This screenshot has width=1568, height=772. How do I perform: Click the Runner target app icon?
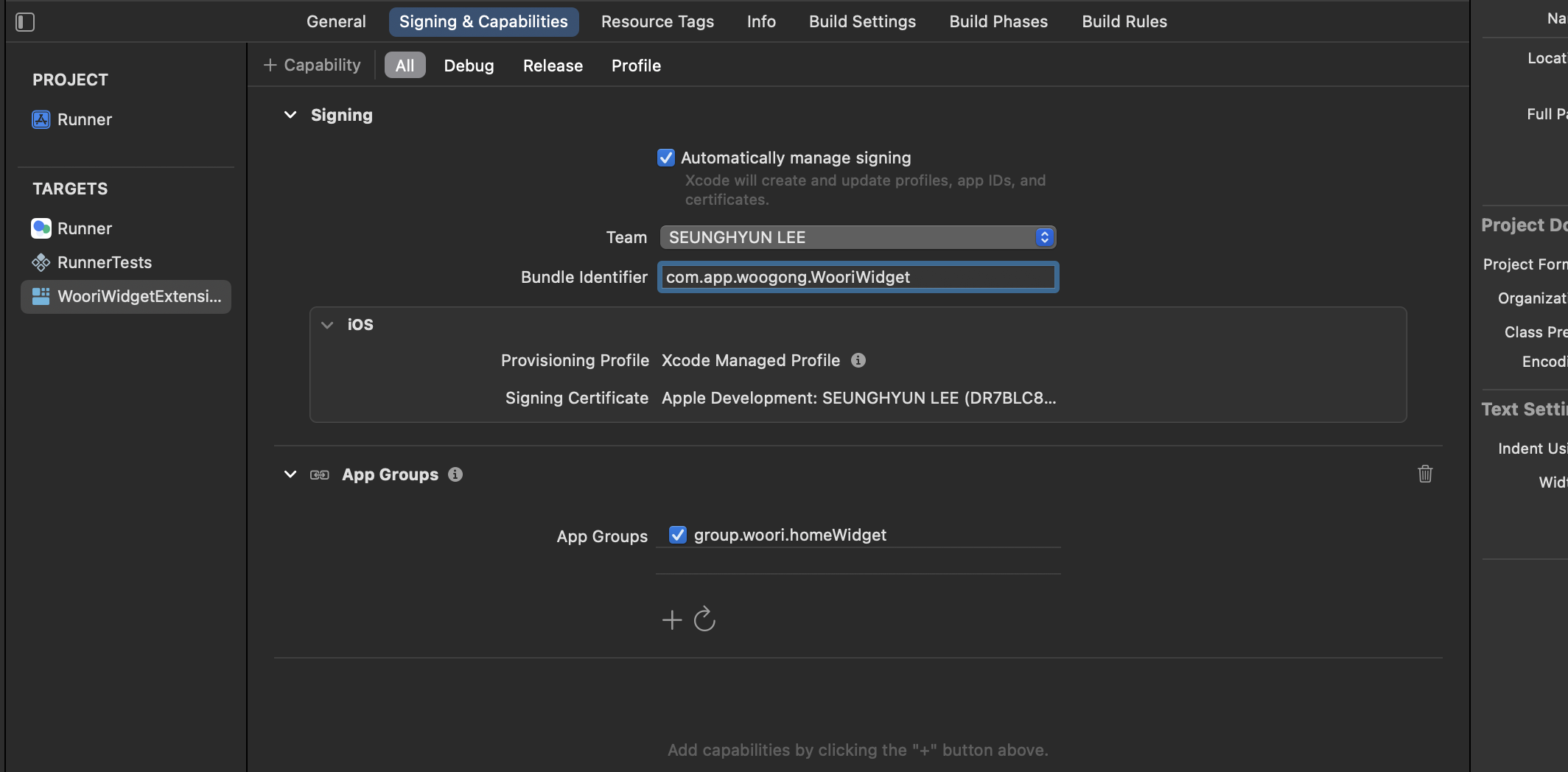(41, 228)
